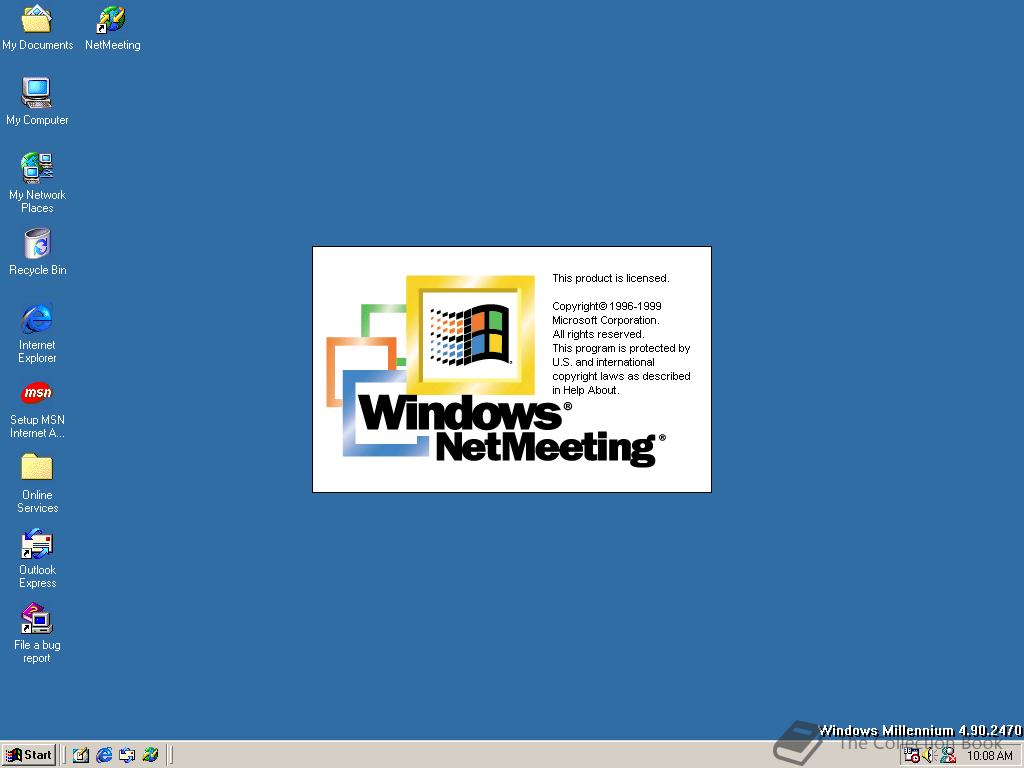Screen dimensions: 1024x768
Task: Open My Network Places on the desktop
Action: point(37,183)
